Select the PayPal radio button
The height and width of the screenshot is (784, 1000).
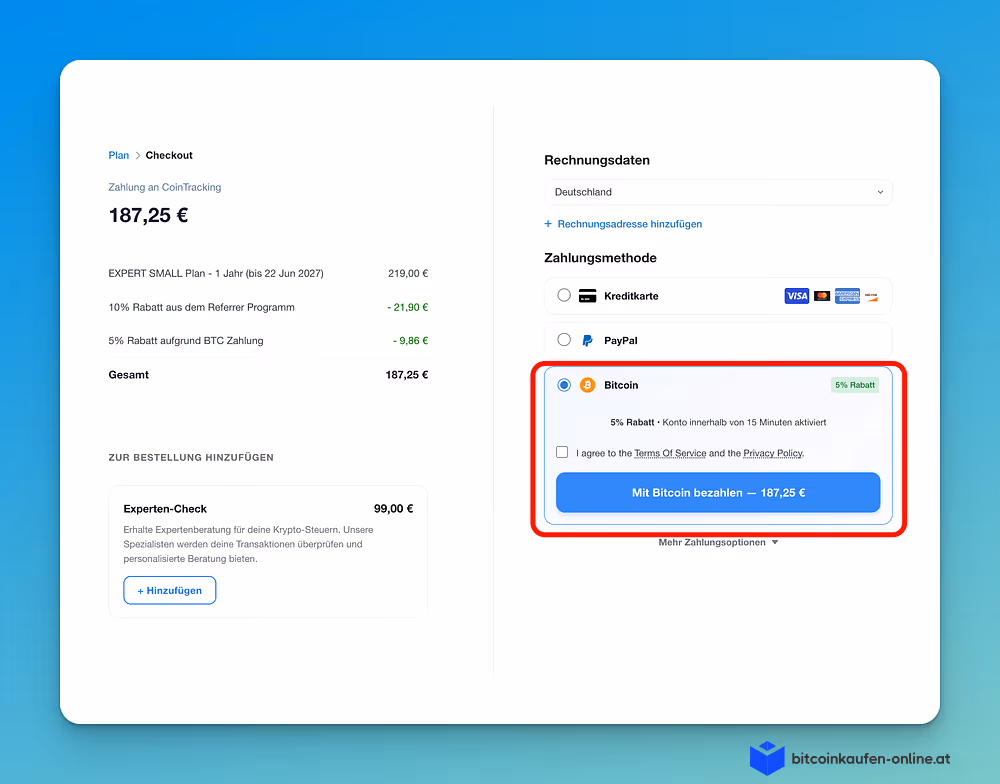[x=564, y=339]
